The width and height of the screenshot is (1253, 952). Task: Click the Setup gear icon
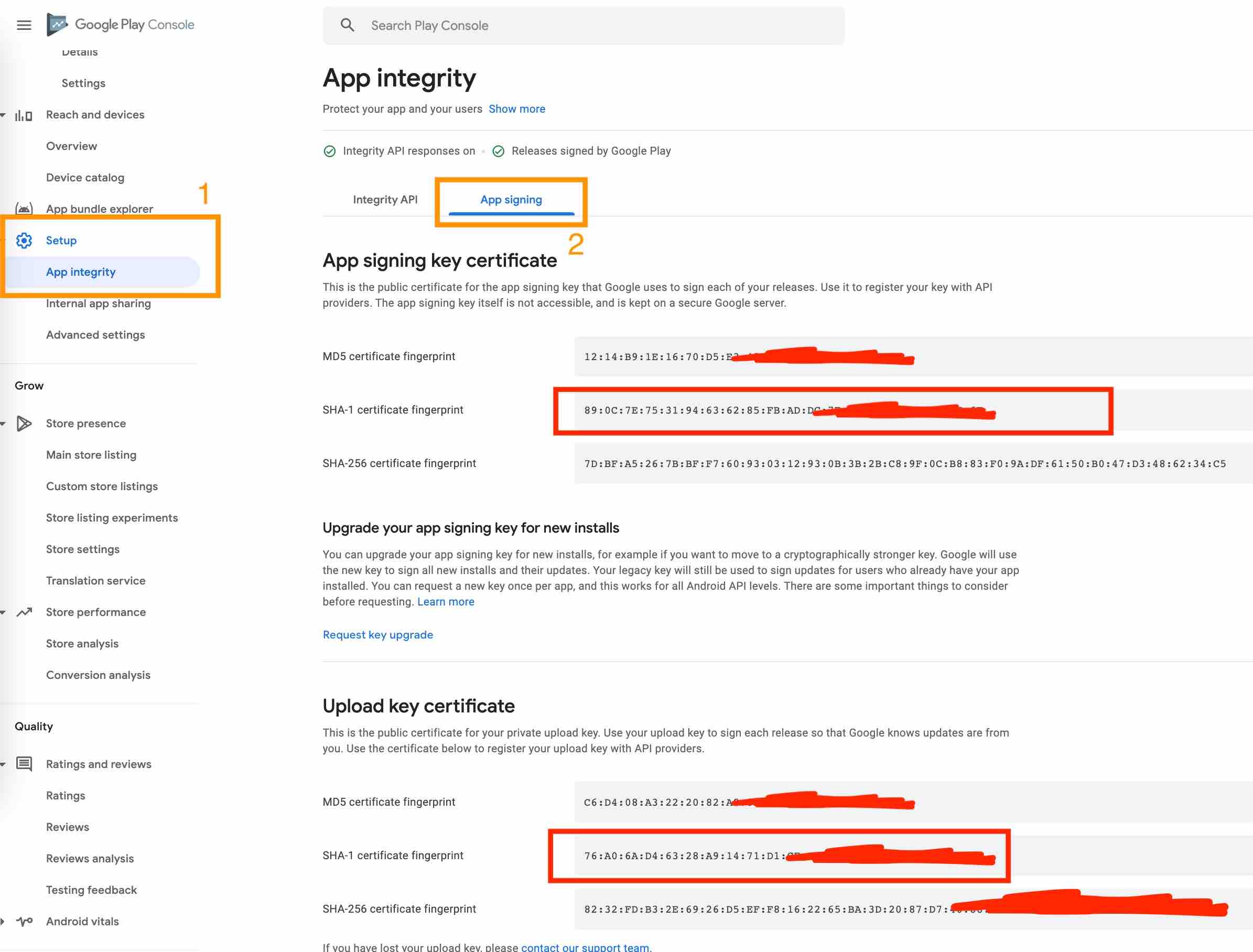[x=24, y=241]
